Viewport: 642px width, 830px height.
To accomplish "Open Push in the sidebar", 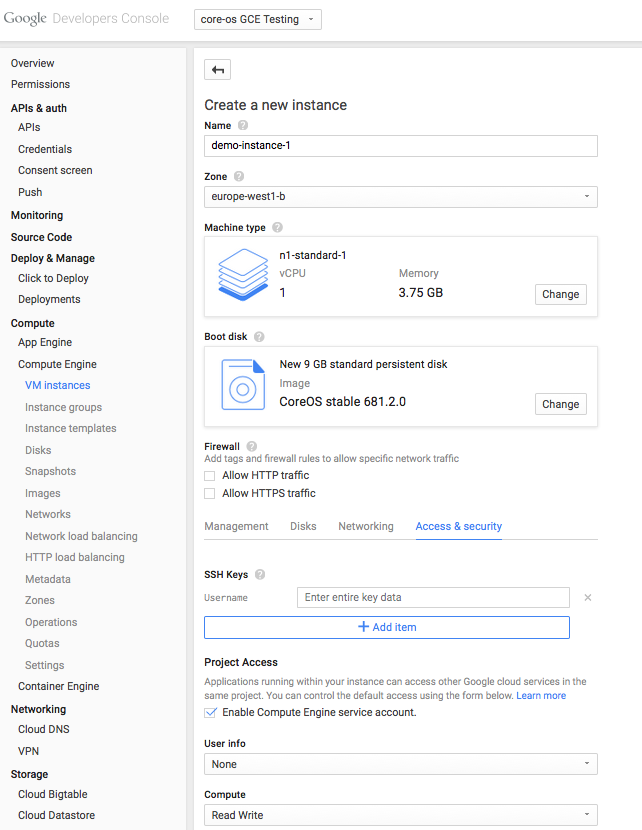I will tap(30, 192).
